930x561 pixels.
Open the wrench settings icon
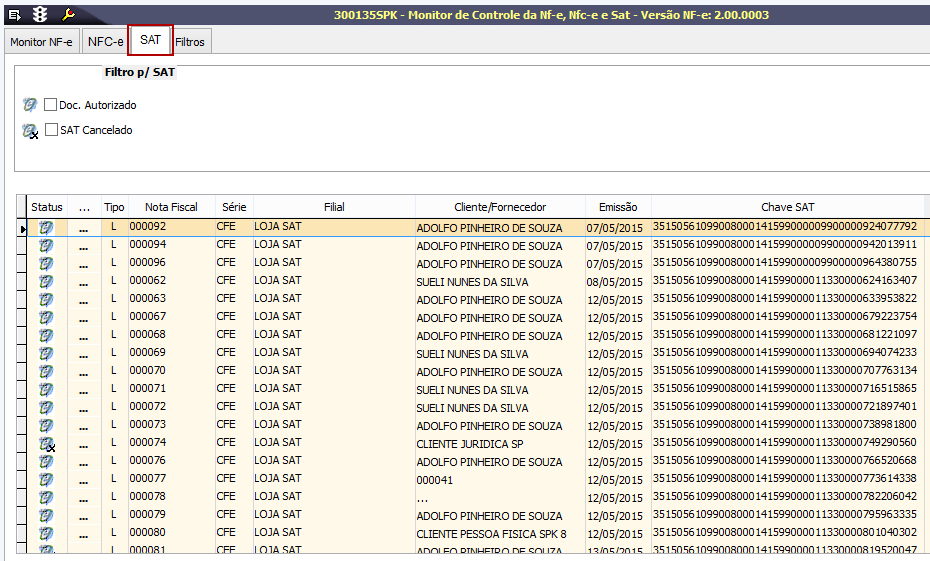pyautogui.click(x=68, y=14)
